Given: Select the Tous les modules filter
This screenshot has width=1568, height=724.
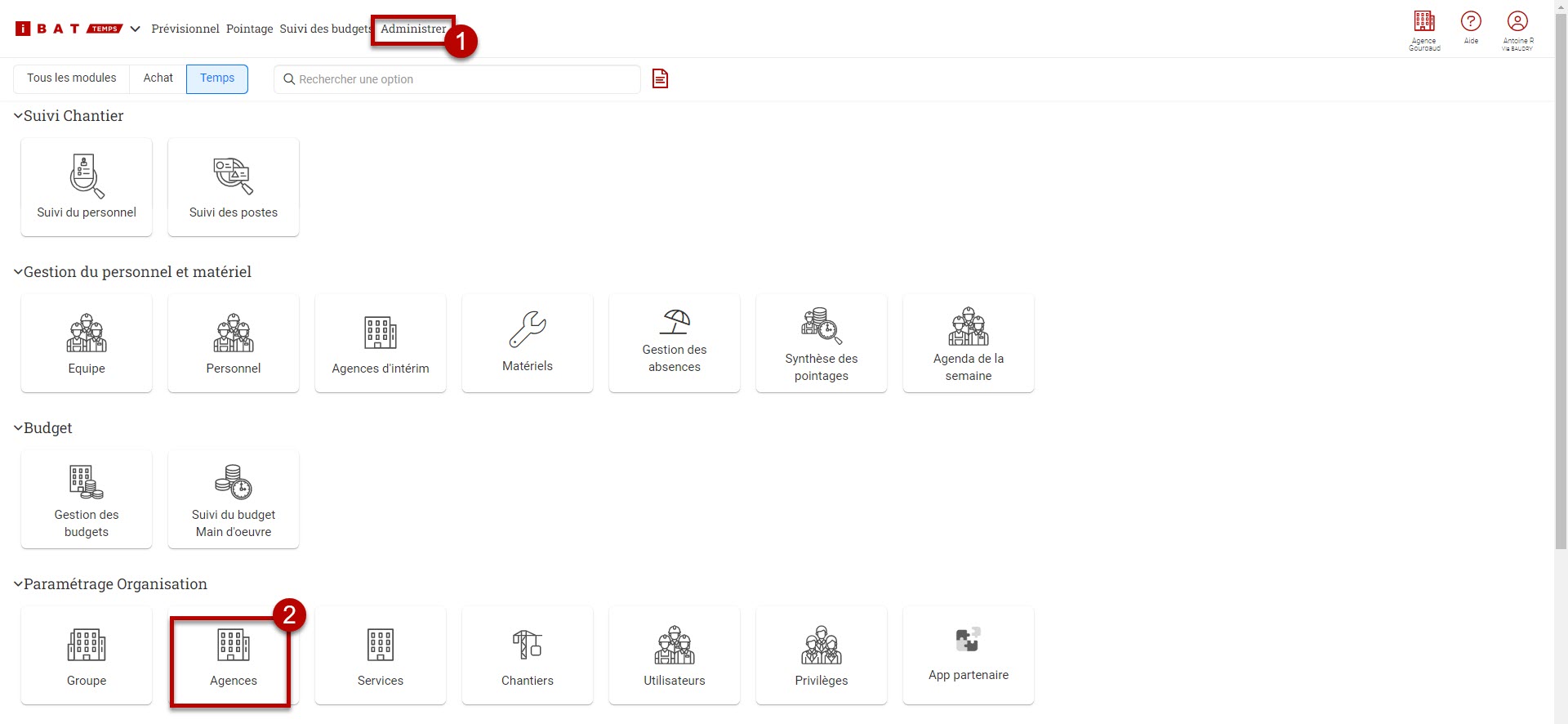Looking at the screenshot, I should pos(72,78).
